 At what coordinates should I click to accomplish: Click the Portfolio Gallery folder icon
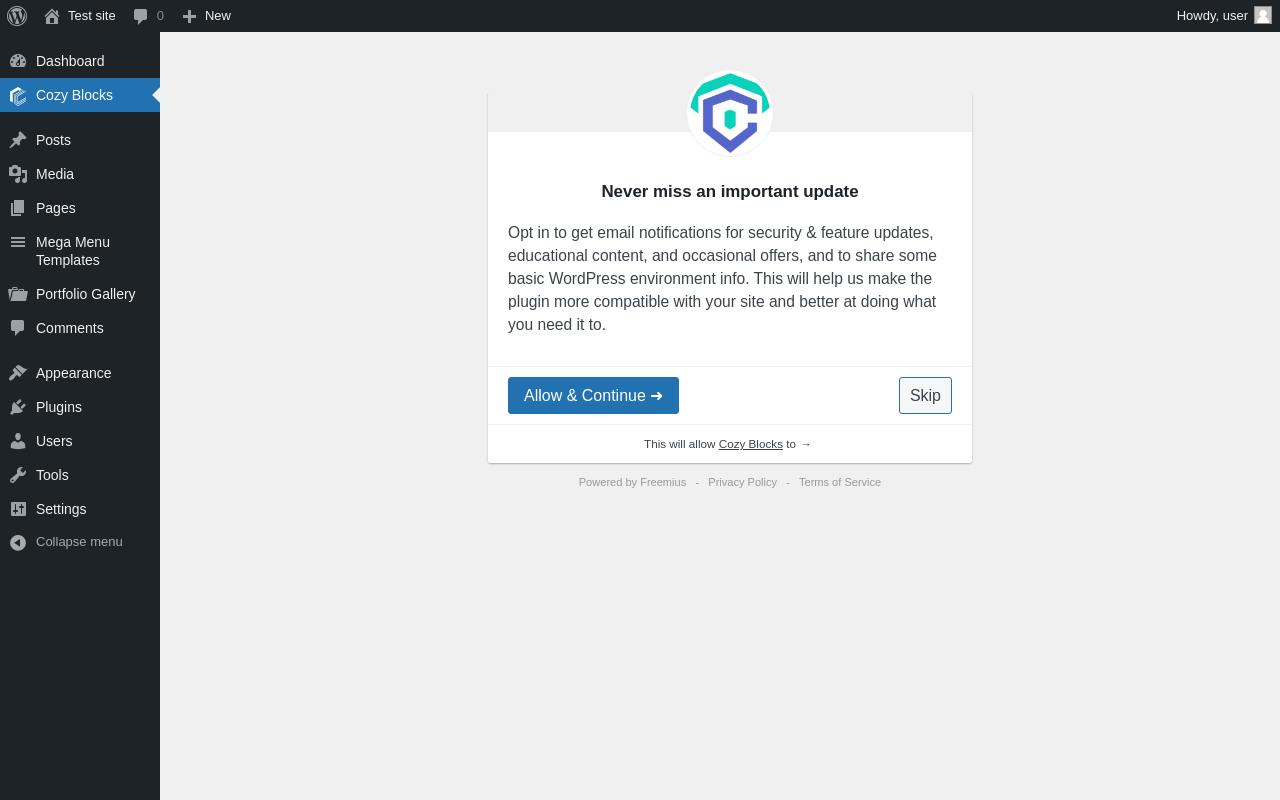pyautogui.click(x=18, y=294)
